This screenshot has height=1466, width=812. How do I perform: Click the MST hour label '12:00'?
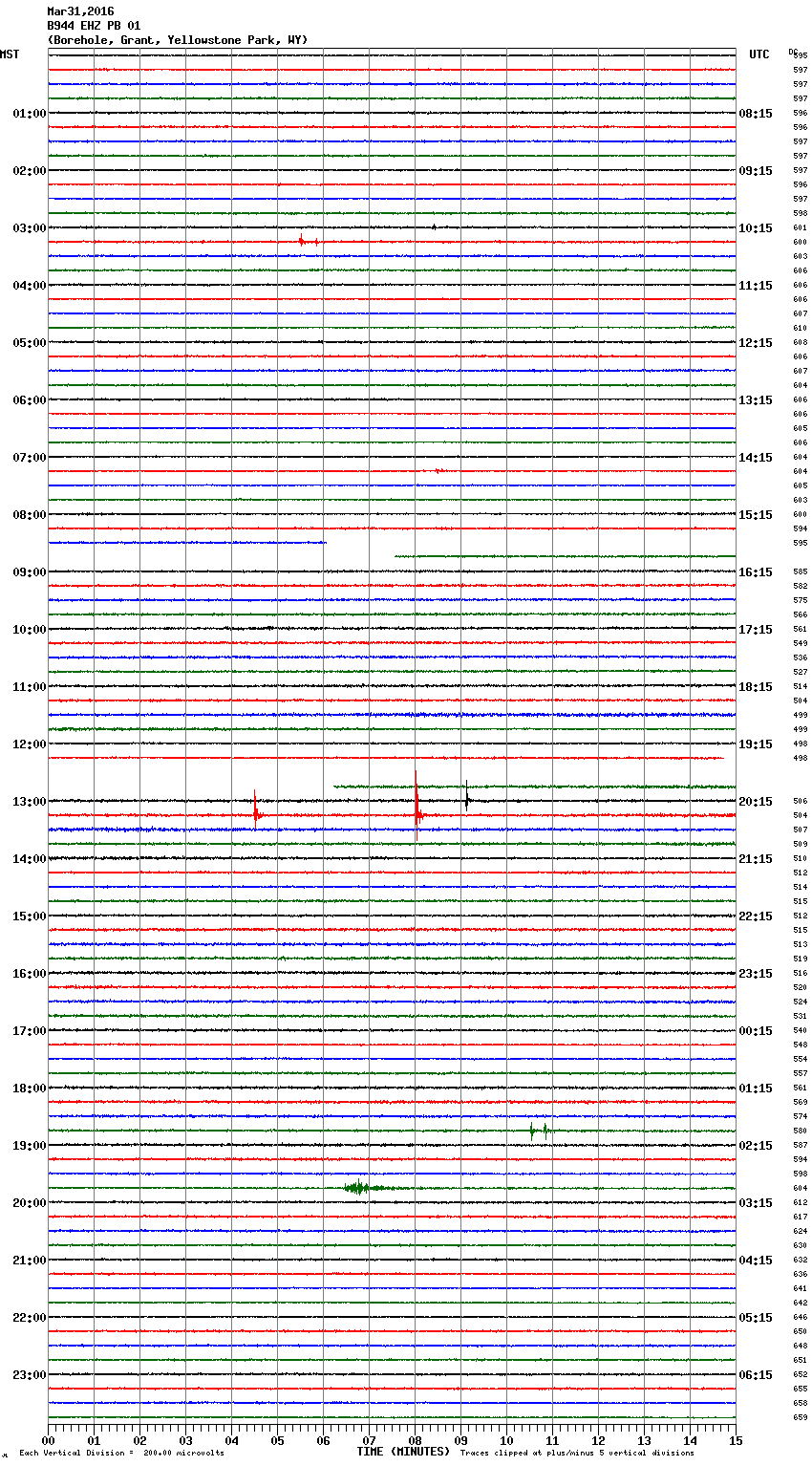(x=30, y=744)
